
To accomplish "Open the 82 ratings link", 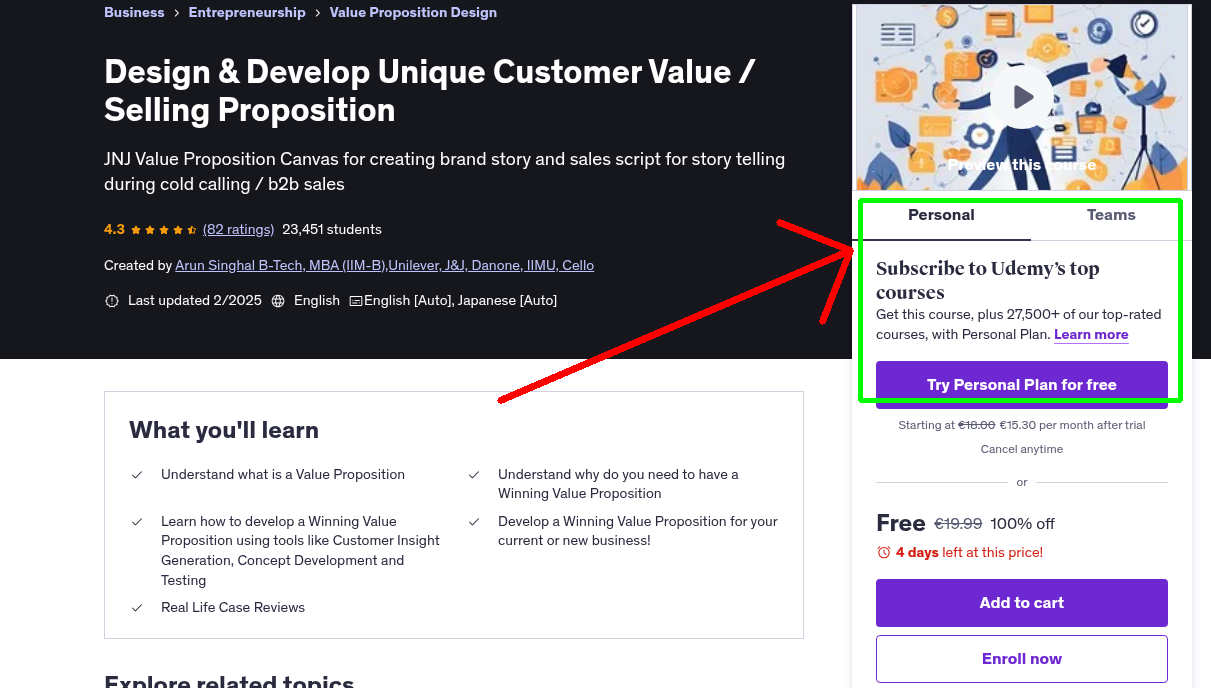I will (238, 229).
